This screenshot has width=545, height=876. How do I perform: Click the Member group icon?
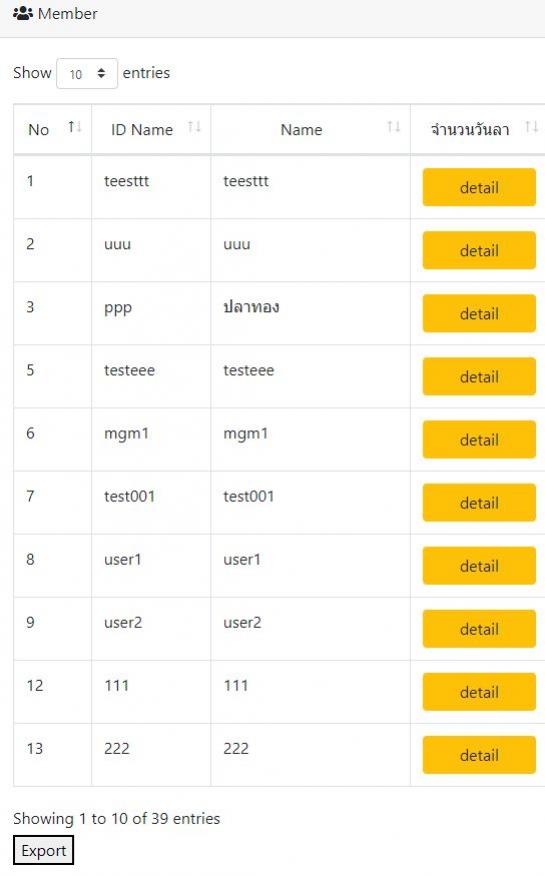[23, 13]
